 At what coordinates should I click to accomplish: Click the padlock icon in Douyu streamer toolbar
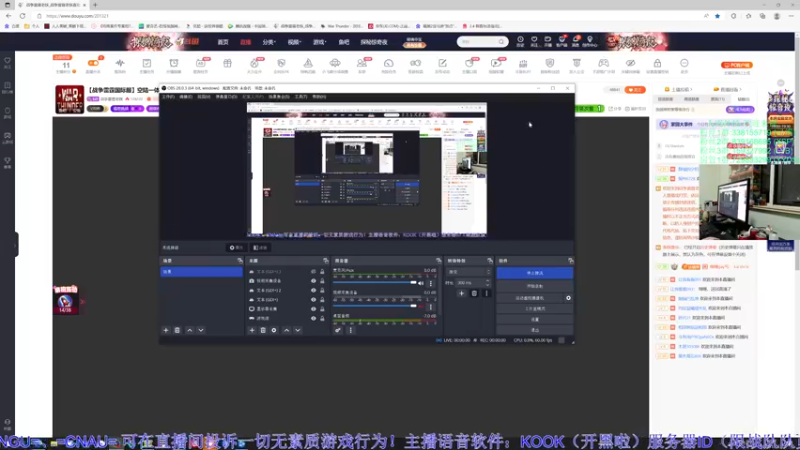(657, 63)
